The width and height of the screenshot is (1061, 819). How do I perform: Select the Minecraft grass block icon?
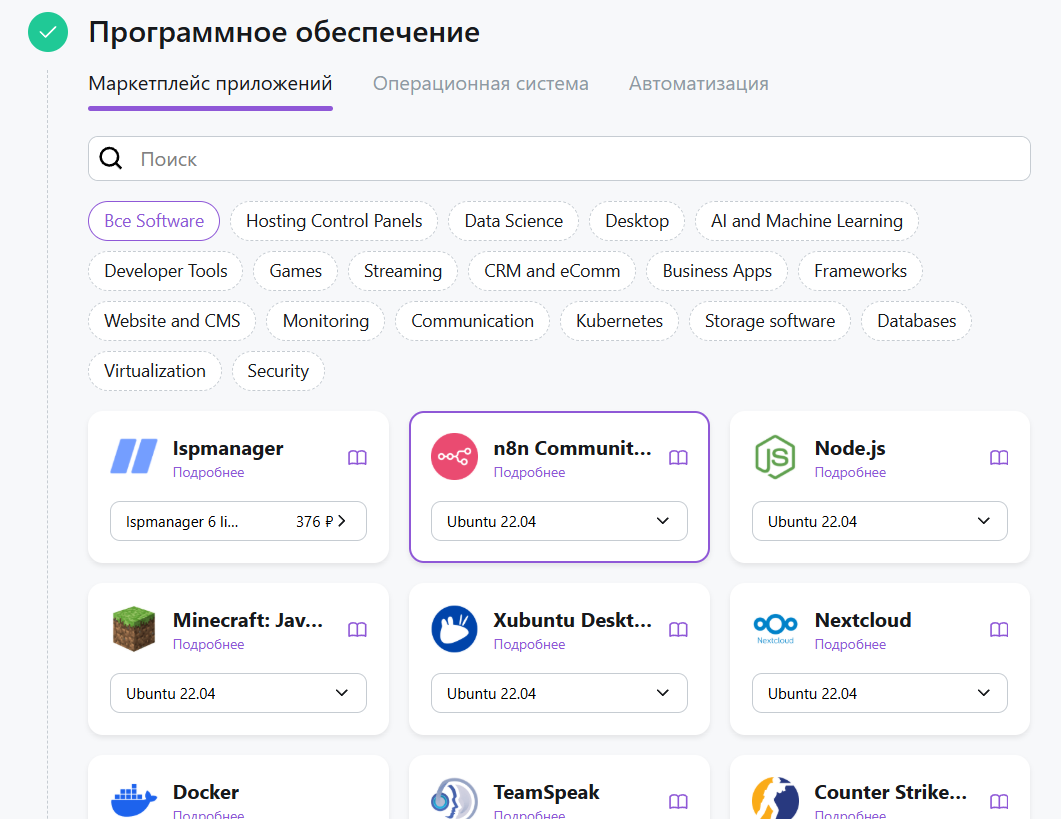coord(134,629)
